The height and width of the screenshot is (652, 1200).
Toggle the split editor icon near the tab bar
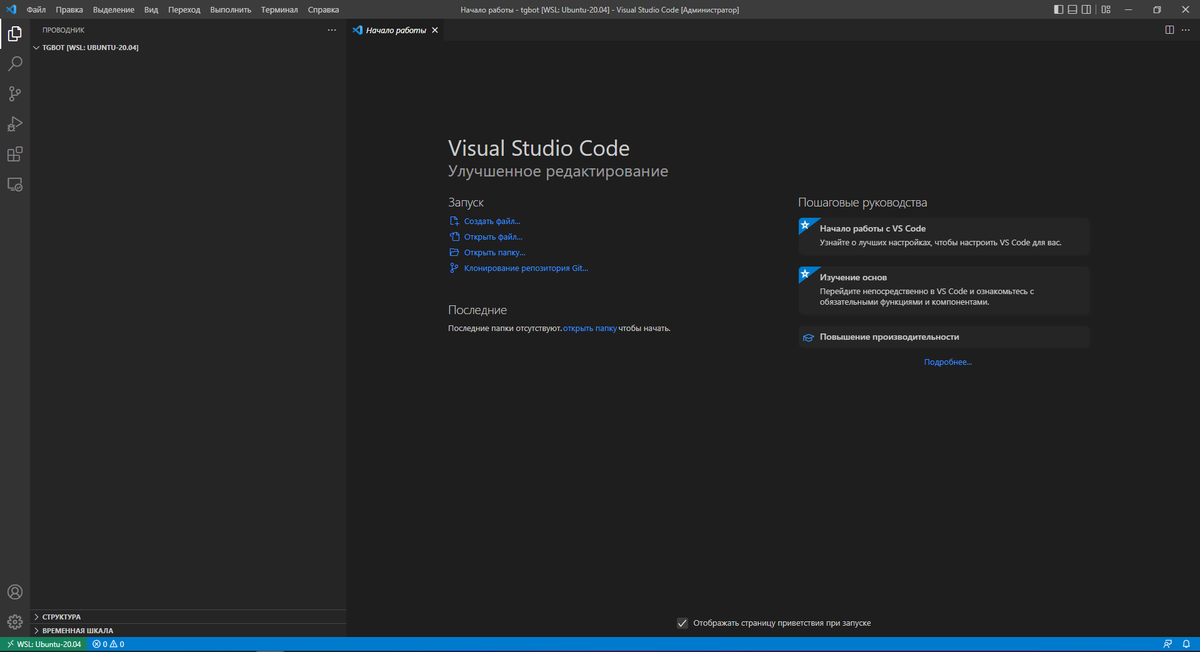click(1170, 30)
